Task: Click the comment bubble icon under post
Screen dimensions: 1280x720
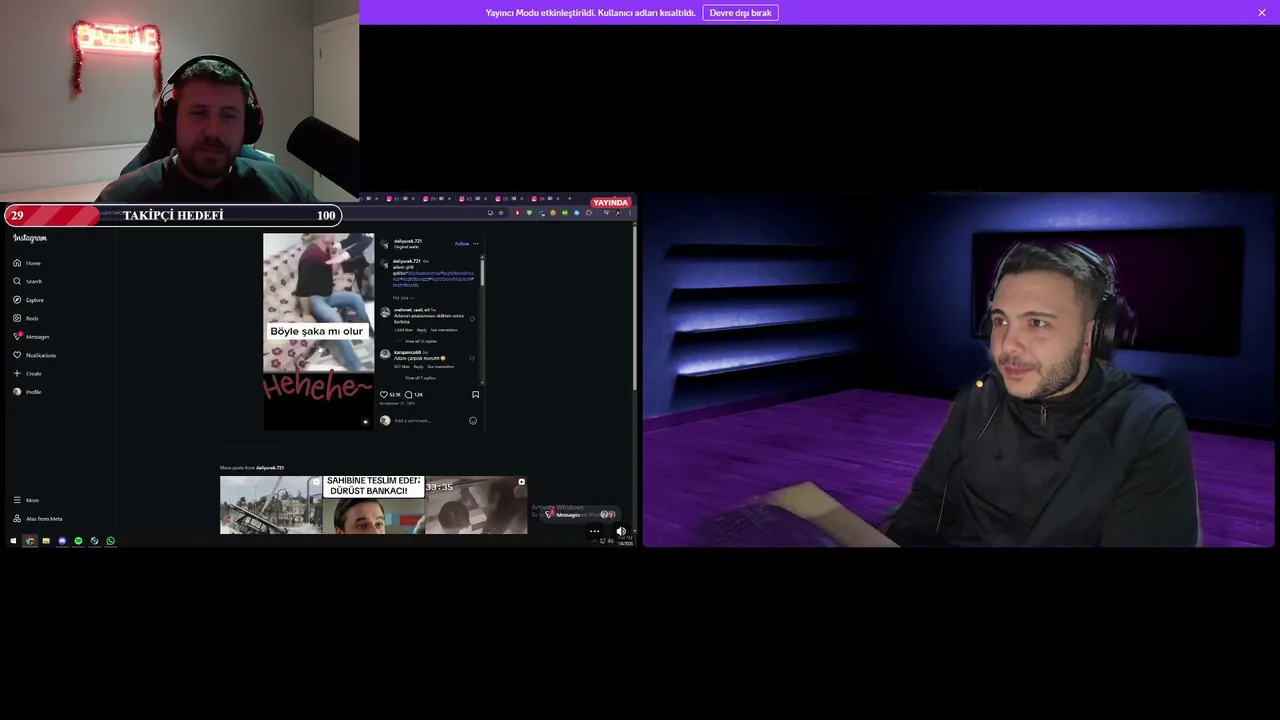Action: pyautogui.click(x=408, y=394)
